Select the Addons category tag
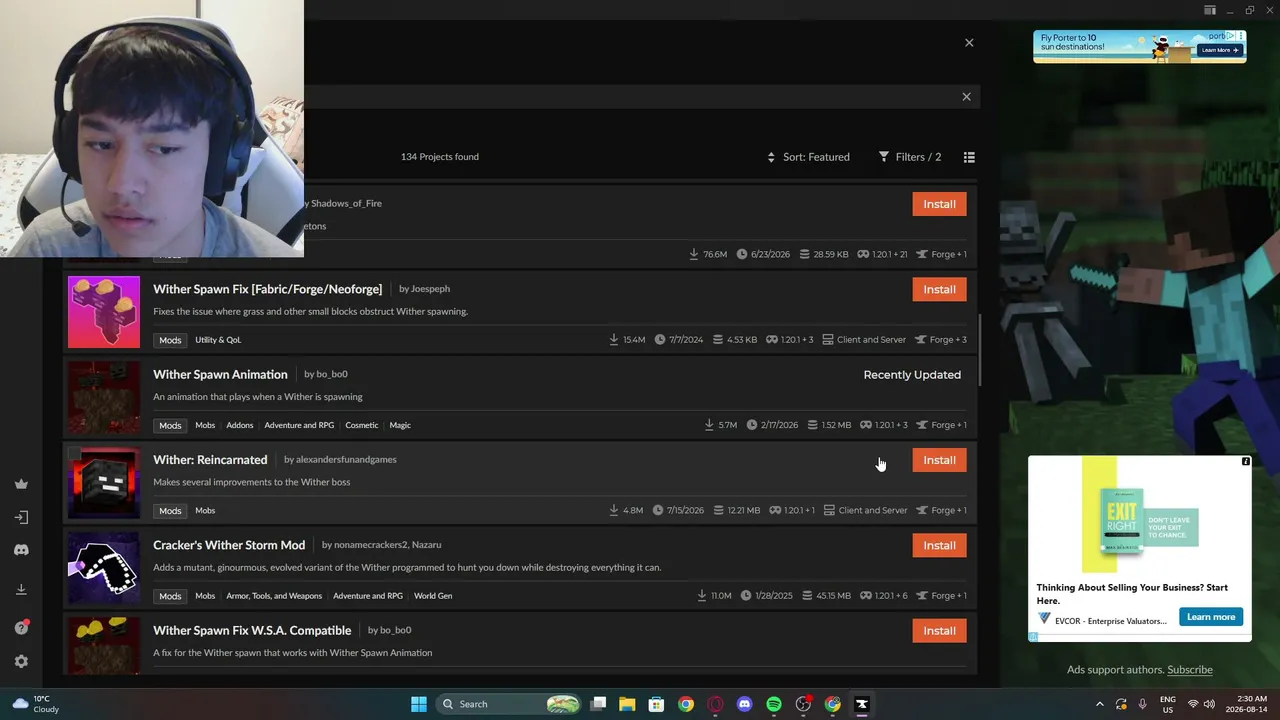Image resolution: width=1280 pixels, height=720 pixels. click(240, 425)
